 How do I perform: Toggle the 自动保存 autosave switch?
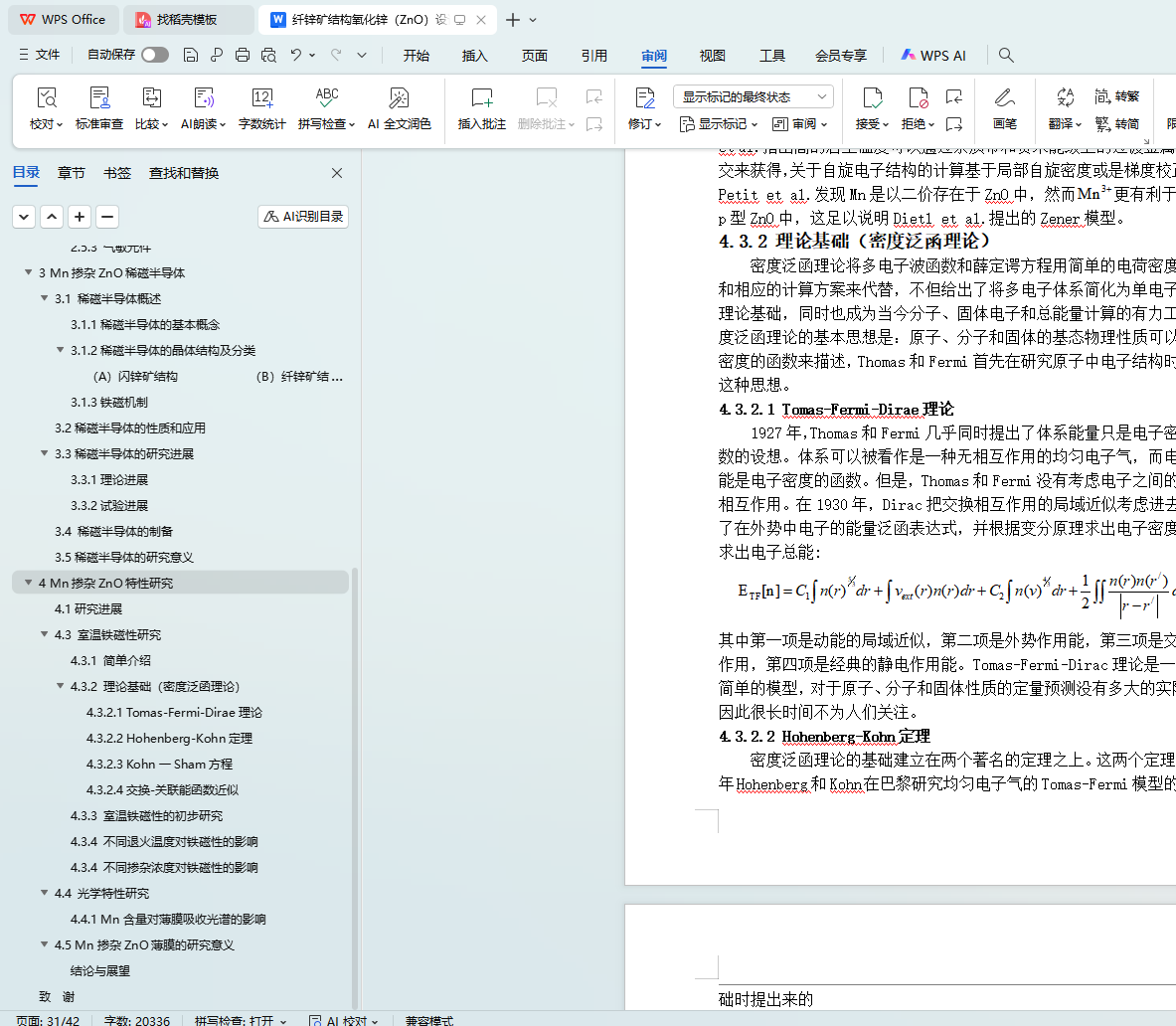click(x=155, y=55)
